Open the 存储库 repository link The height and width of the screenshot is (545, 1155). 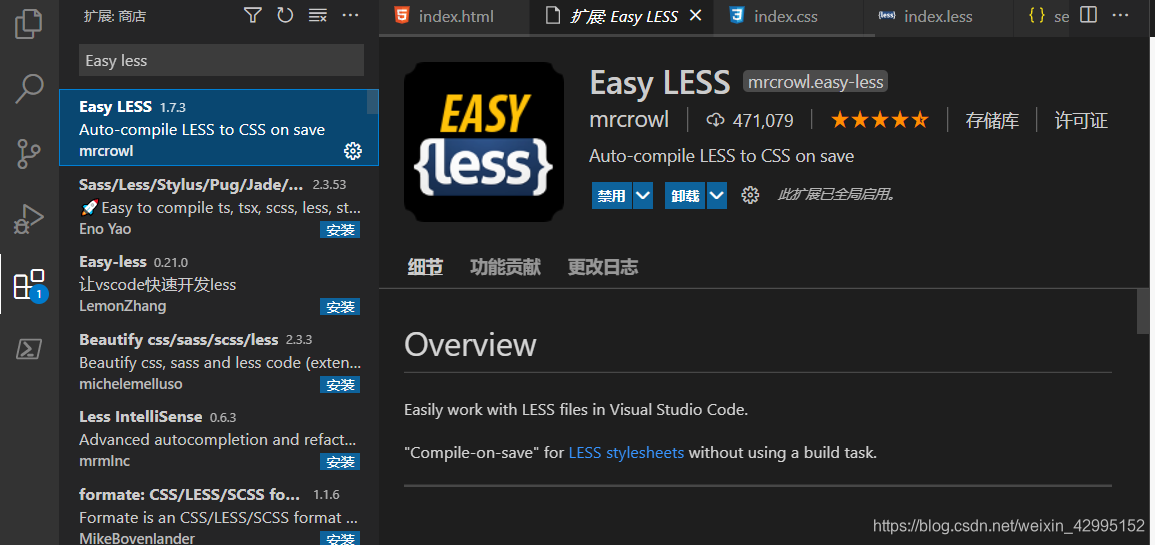[x=992, y=121]
